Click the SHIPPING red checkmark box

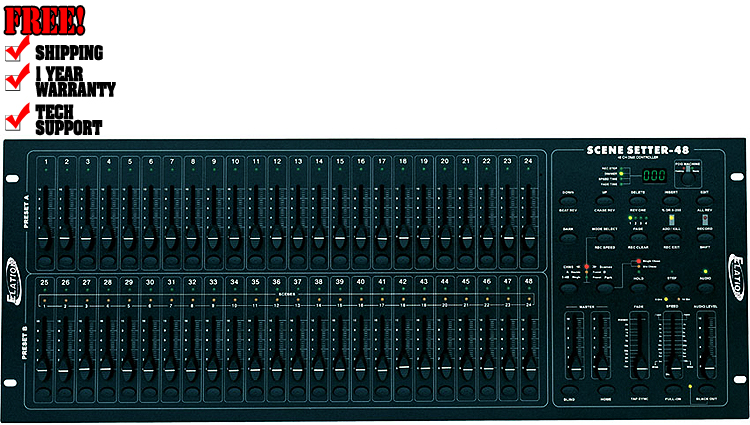click(x=17, y=49)
